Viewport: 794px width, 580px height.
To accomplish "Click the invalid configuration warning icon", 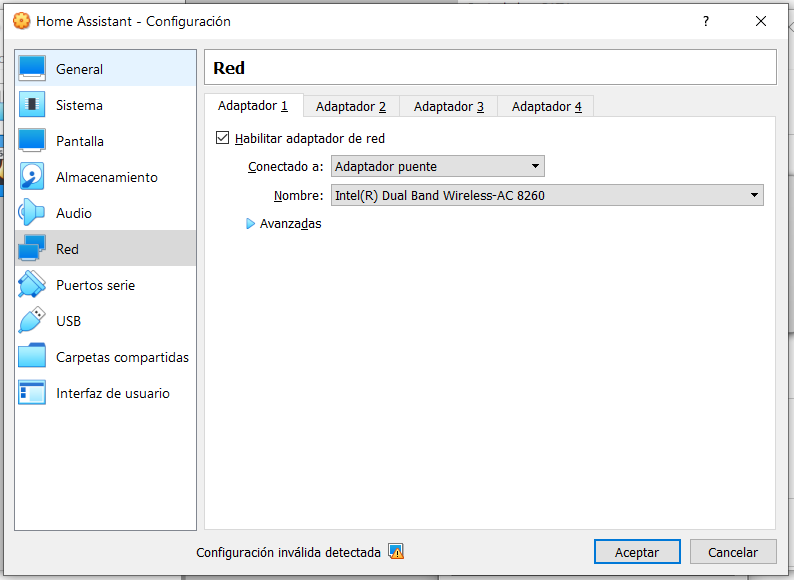I will coord(396,551).
